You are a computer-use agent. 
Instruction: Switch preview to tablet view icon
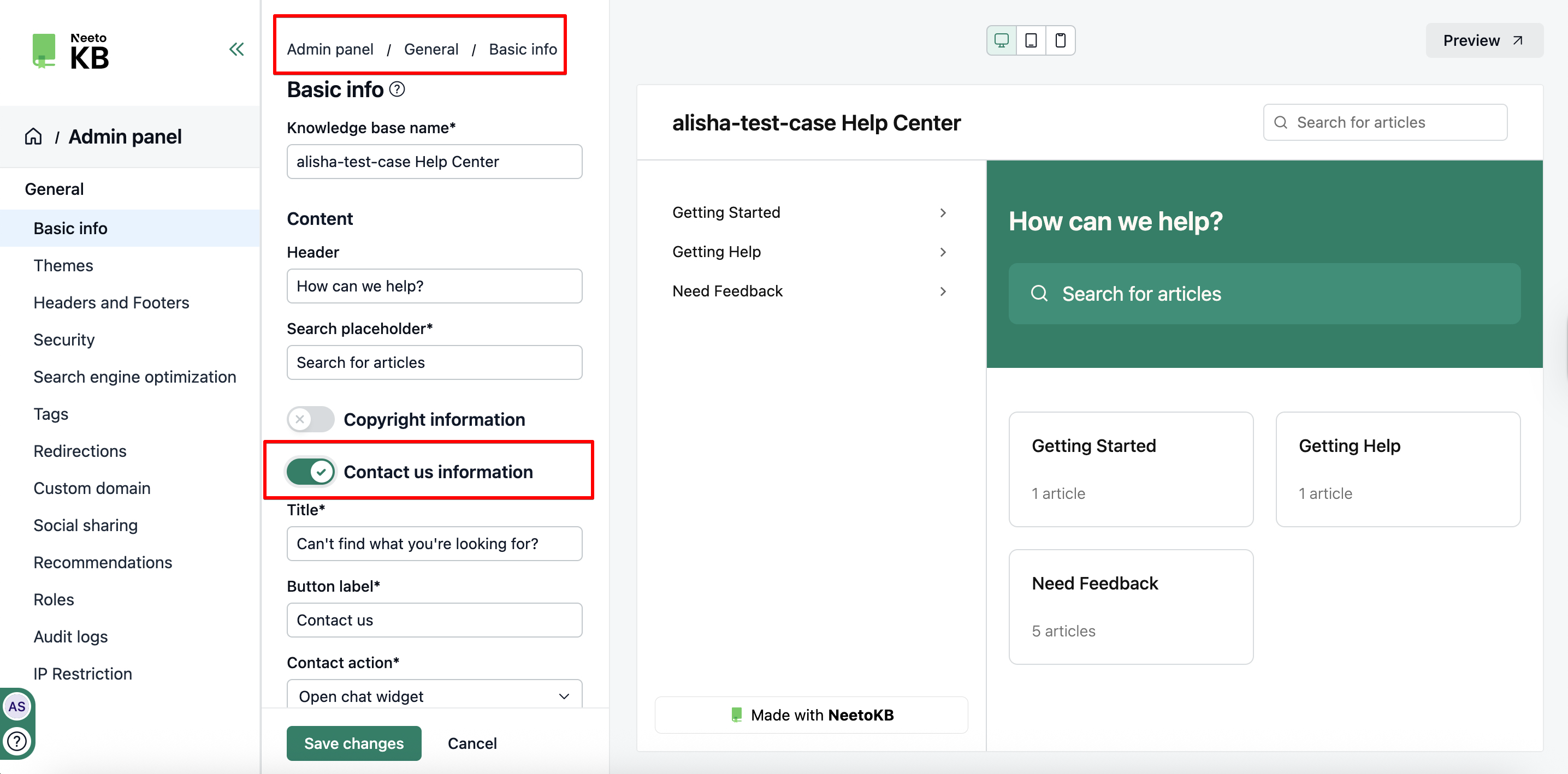(x=1031, y=41)
